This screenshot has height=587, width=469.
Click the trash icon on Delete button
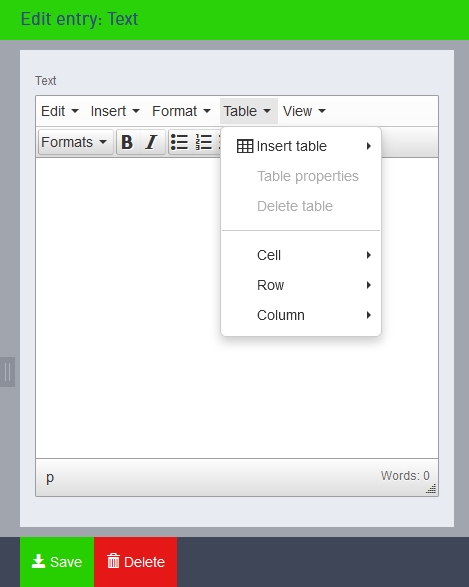(113, 561)
